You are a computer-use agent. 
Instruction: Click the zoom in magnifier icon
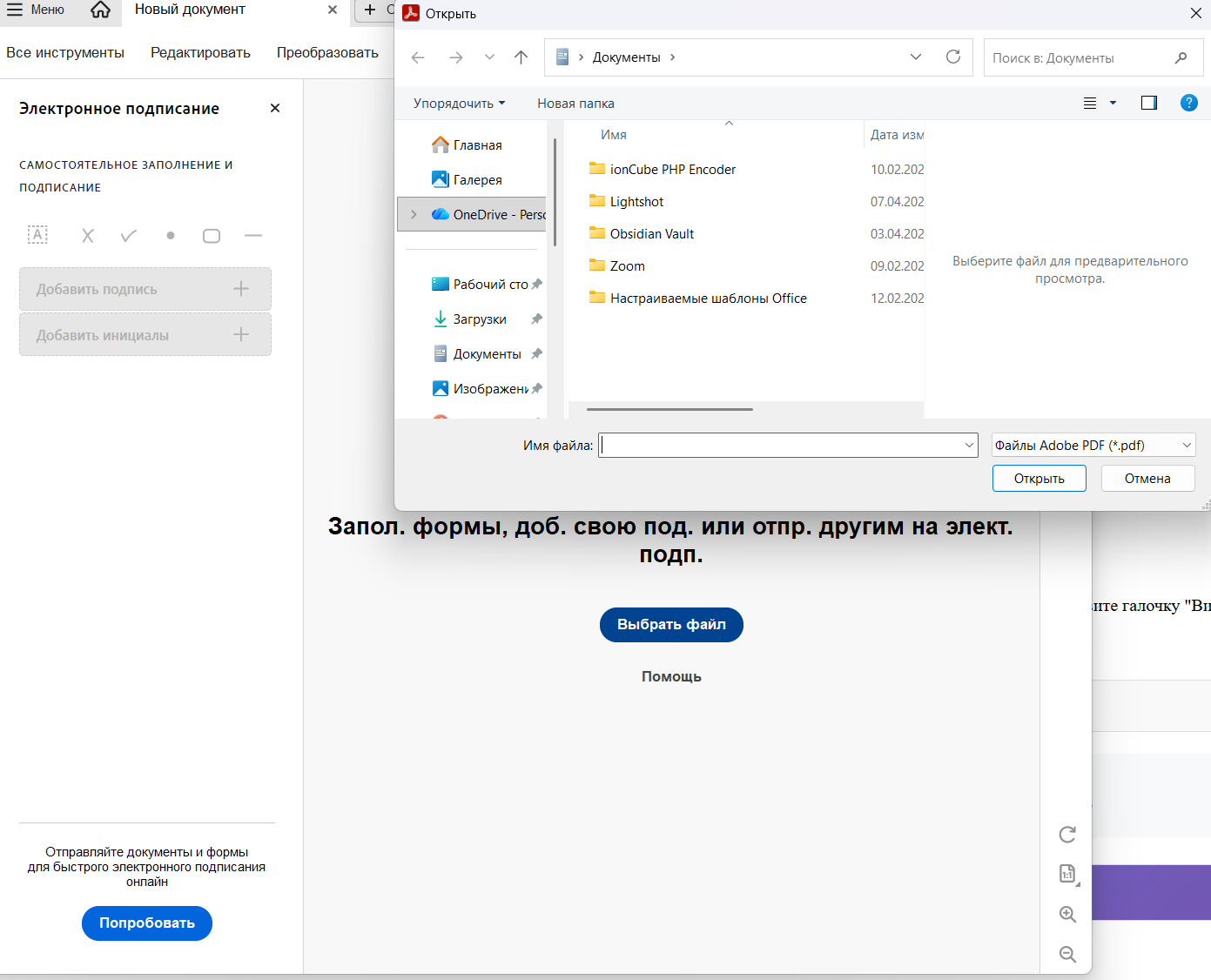click(1067, 915)
